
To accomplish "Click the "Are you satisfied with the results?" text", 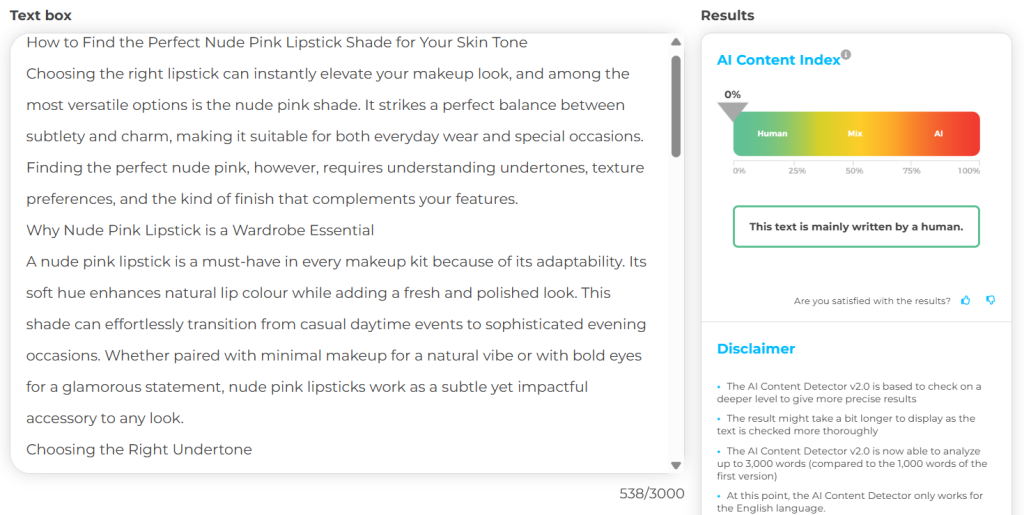I will [x=872, y=301].
